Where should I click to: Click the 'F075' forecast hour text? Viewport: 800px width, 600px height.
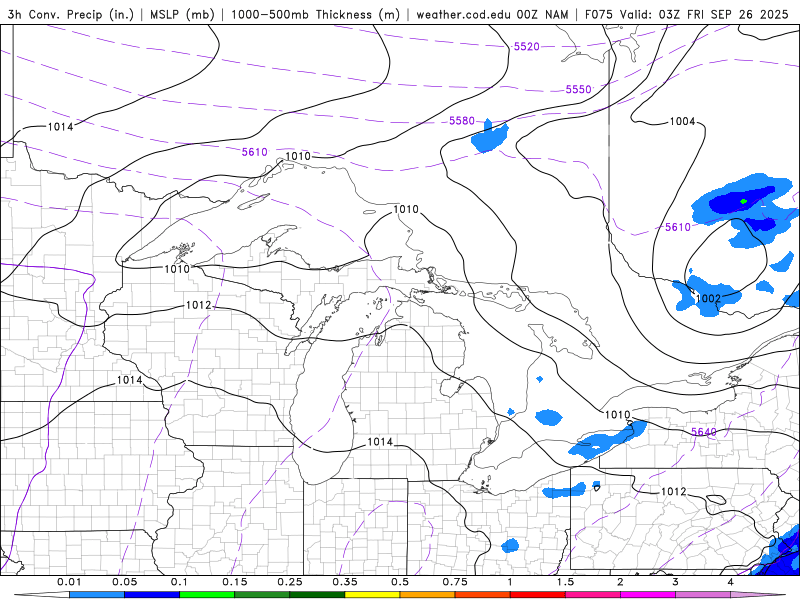599,14
